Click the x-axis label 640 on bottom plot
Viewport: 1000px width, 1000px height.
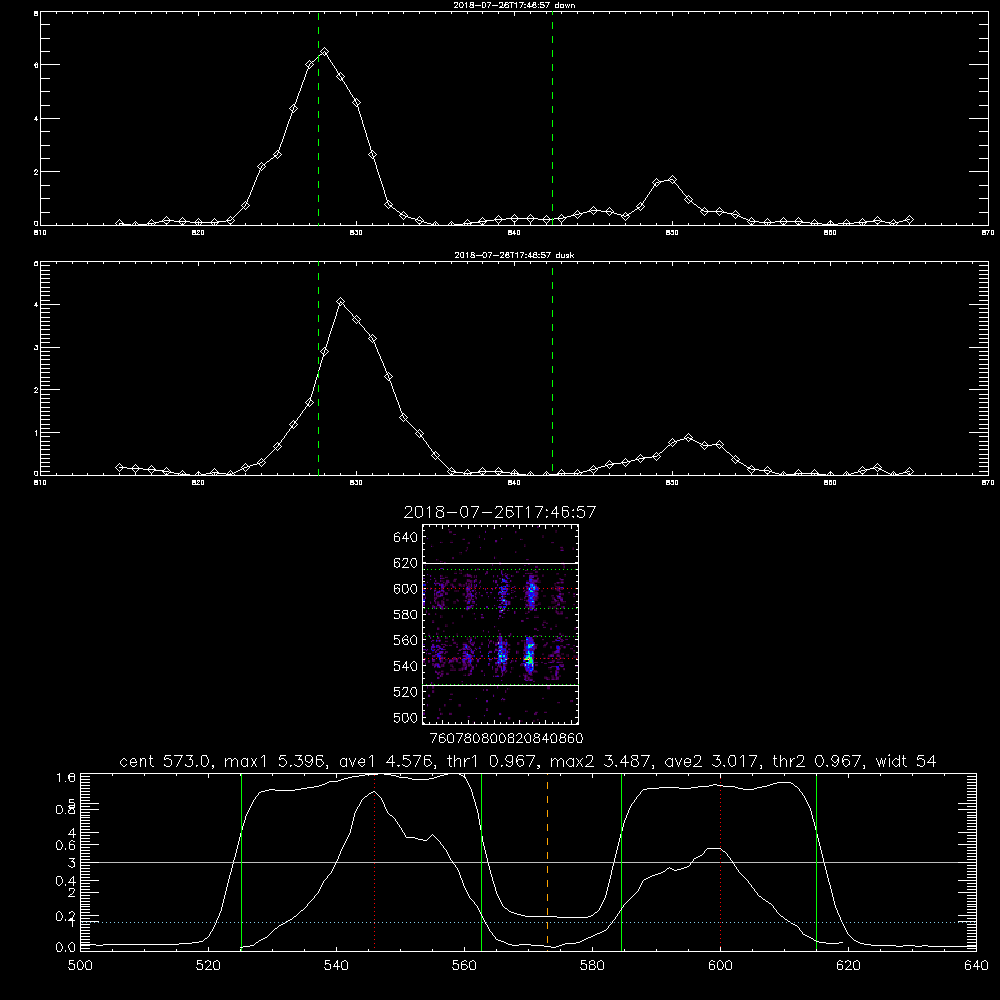pos(976,966)
